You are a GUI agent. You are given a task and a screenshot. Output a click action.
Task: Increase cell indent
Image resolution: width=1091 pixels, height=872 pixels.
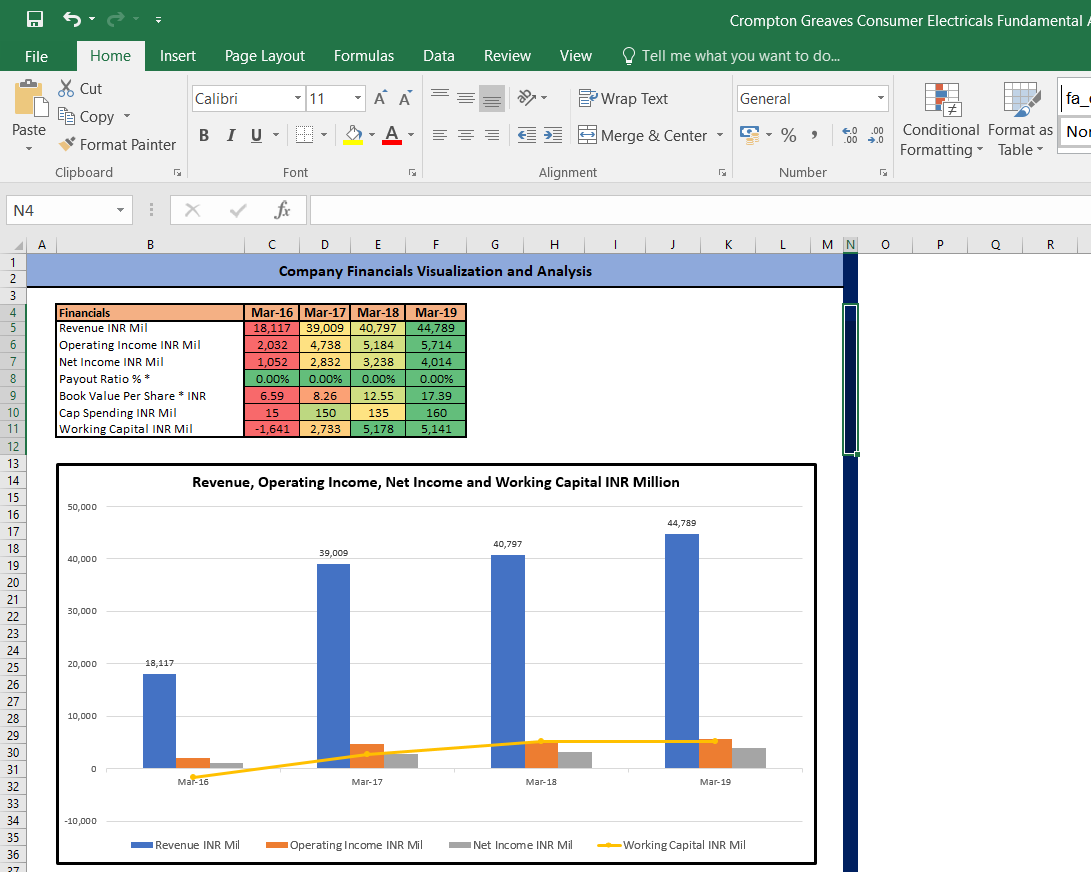(x=553, y=135)
